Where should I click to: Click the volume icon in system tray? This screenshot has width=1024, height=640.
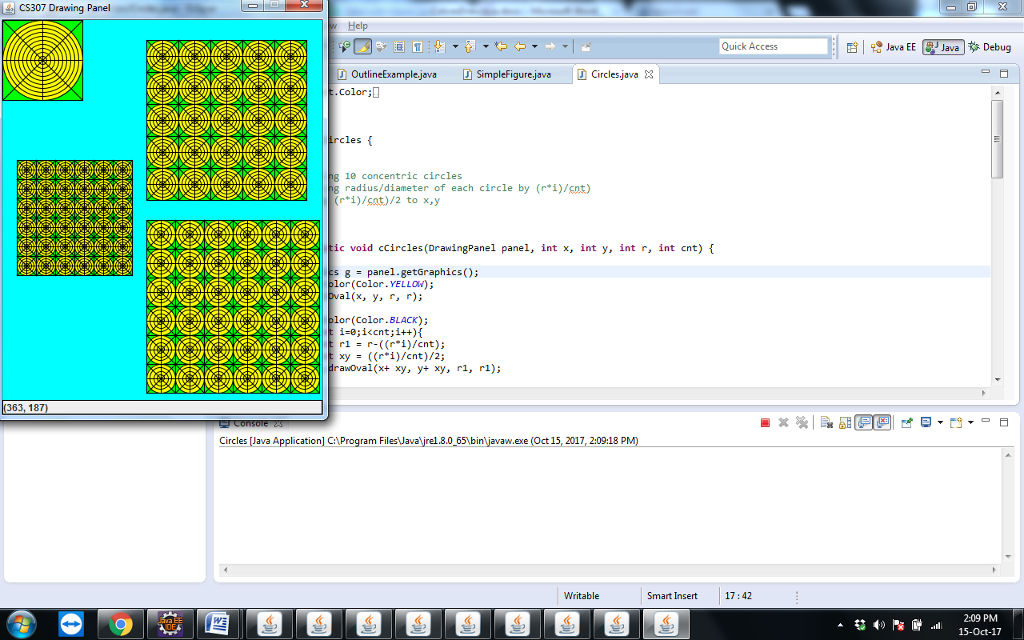pos(879,625)
